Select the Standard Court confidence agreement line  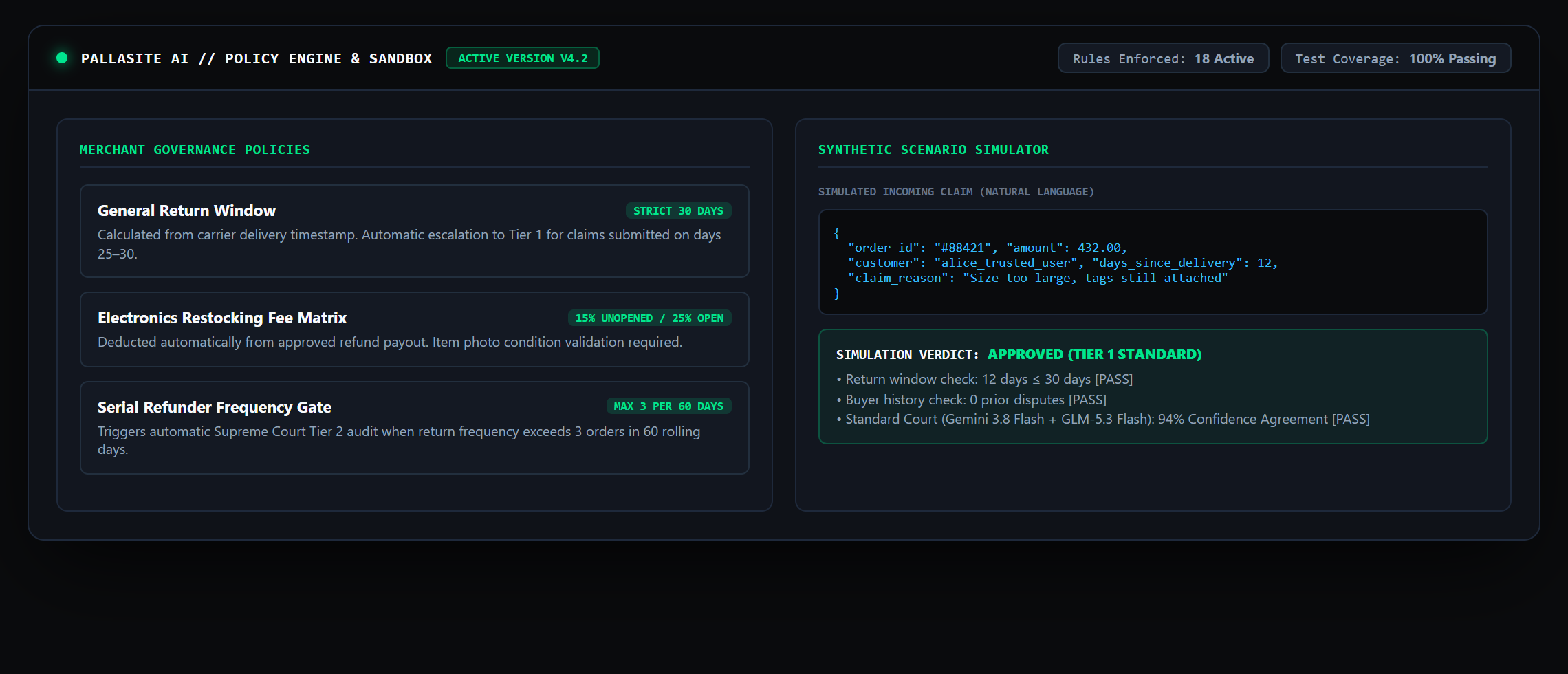coord(1103,419)
